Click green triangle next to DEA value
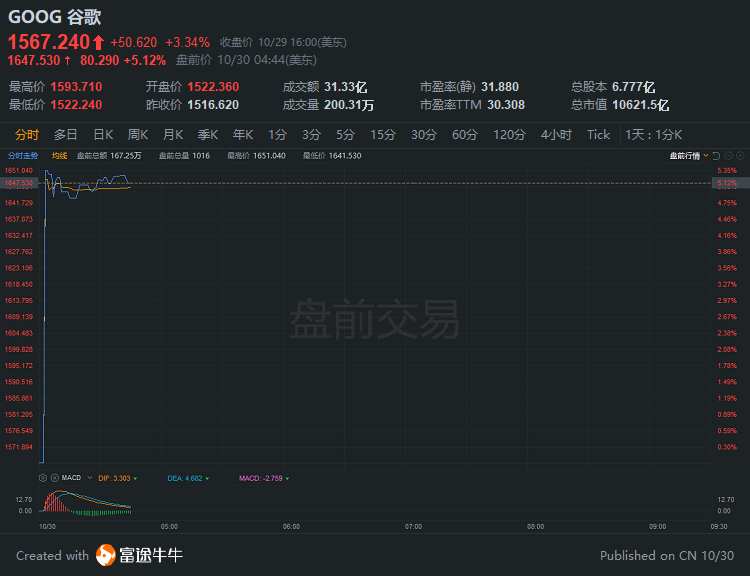Image resolution: width=750 pixels, height=576 pixels. point(207,478)
